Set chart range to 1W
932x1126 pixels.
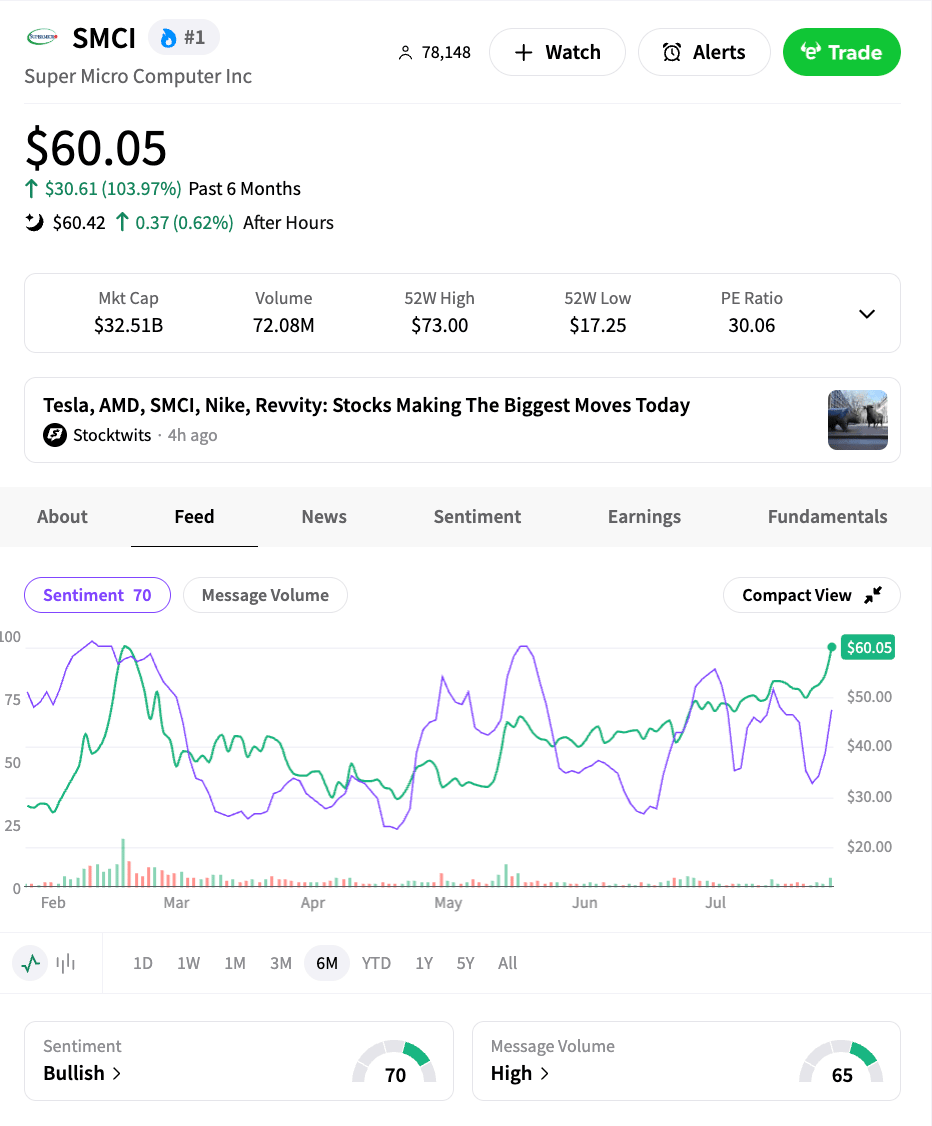[188, 963]
